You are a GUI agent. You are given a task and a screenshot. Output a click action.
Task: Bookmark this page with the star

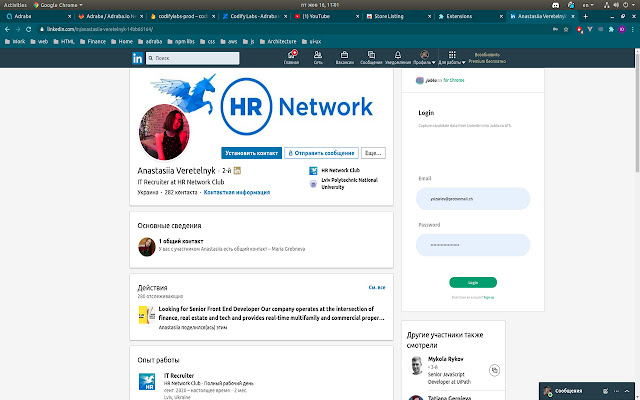(x=566, y=29)
